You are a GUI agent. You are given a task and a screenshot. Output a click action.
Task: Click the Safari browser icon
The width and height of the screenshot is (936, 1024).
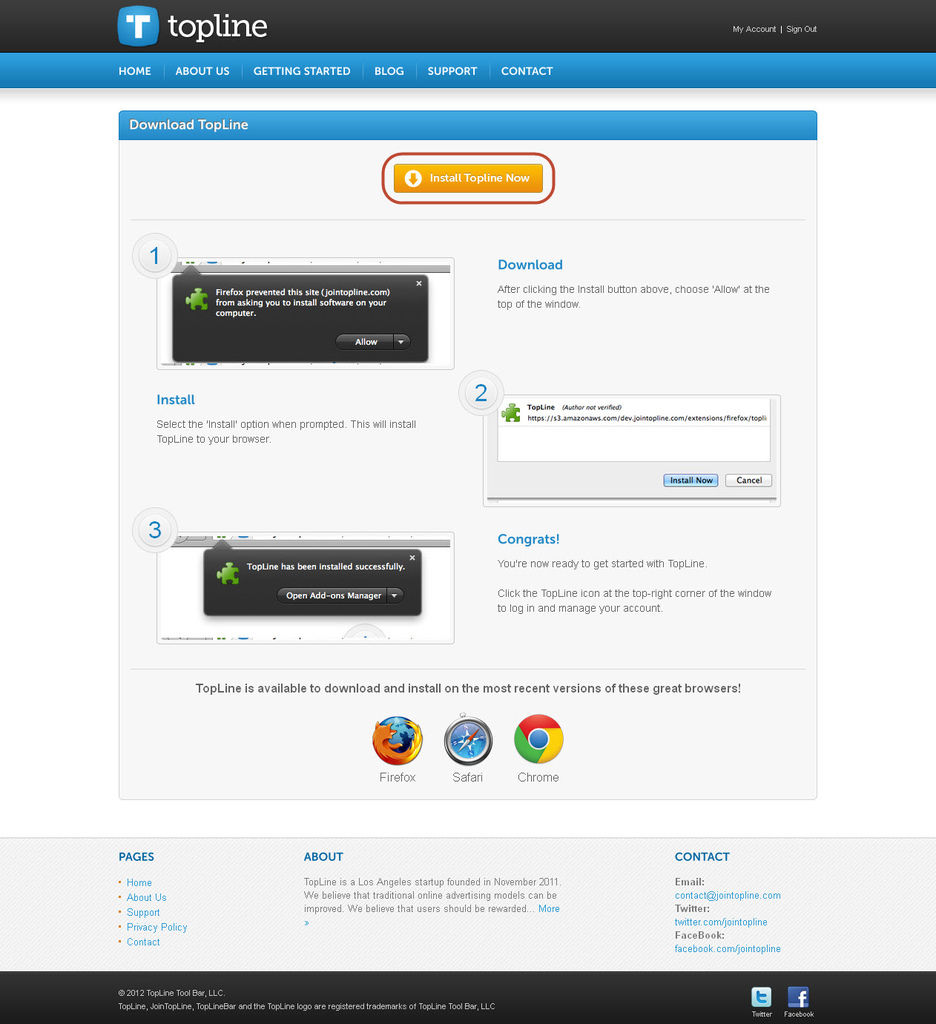click(468, 740)
